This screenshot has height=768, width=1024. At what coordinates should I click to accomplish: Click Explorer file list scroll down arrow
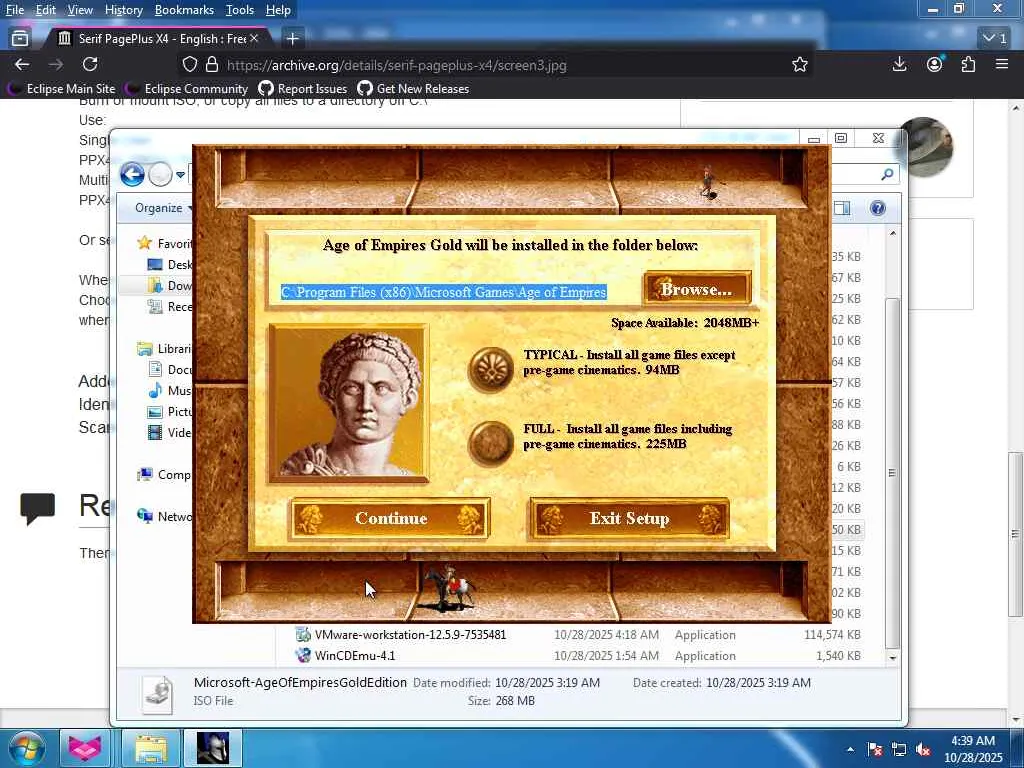893,658
